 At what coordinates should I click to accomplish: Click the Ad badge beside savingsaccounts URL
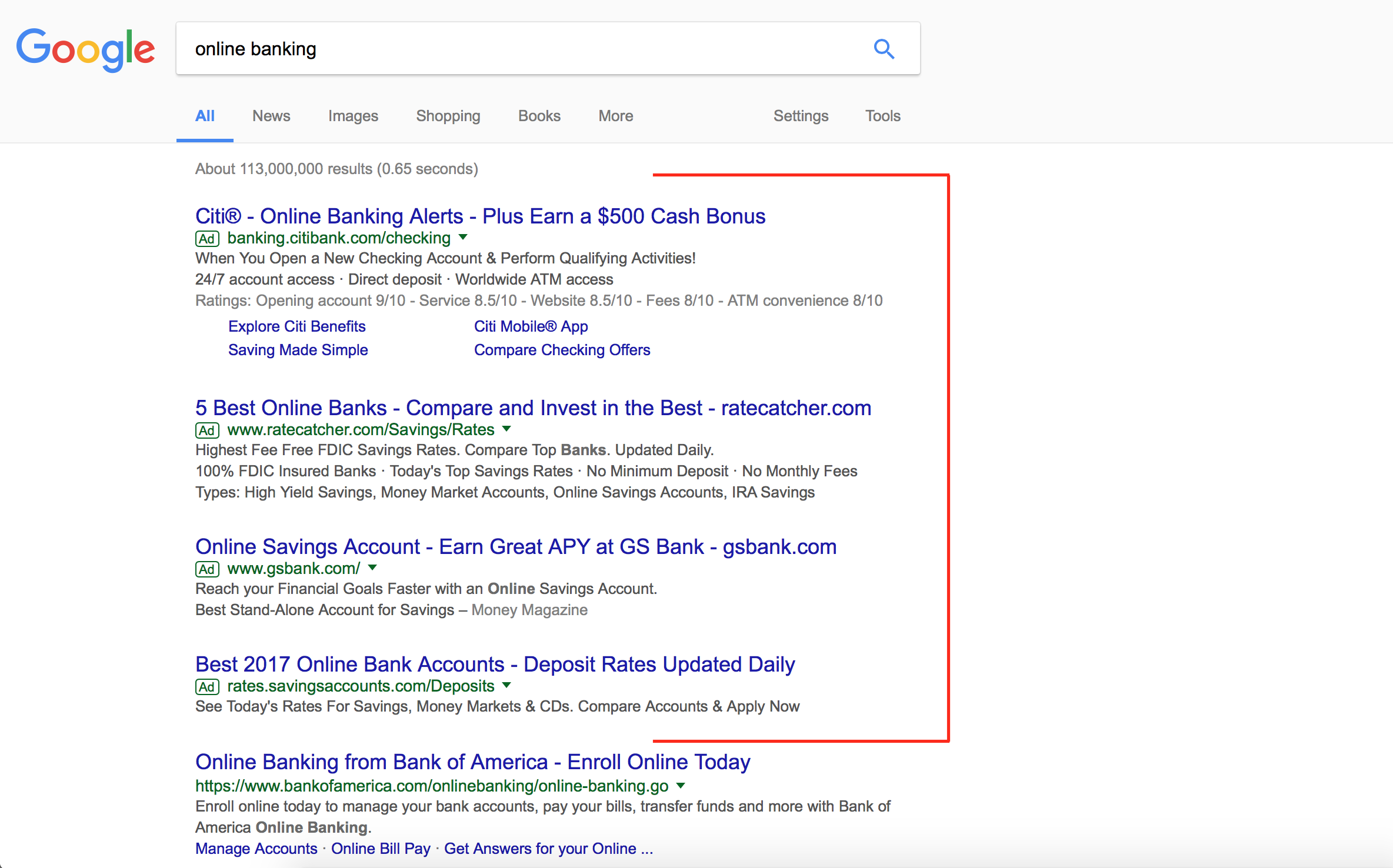(x=207, y=687)
